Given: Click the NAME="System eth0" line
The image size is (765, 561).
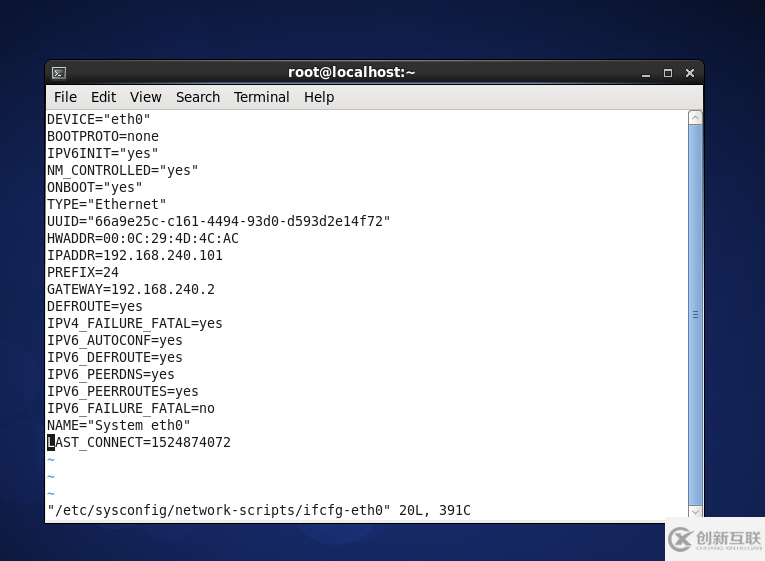Looking at the screenshot, I should (119, 425).
